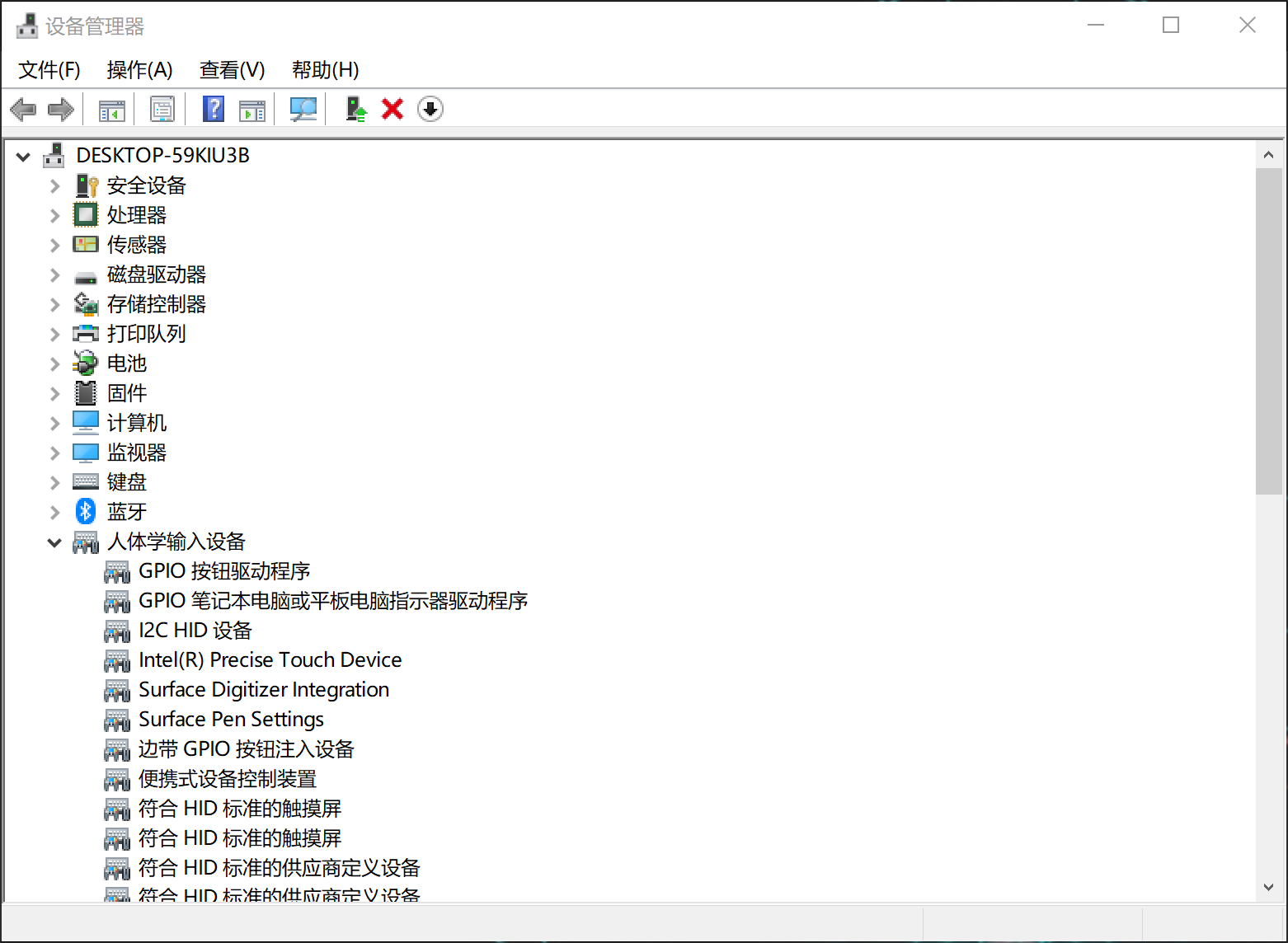Image resolution: width=1288 pixels, height=943 pixels.
Task: Select the I2C HID 设备 entry
Action: [195, 631]
